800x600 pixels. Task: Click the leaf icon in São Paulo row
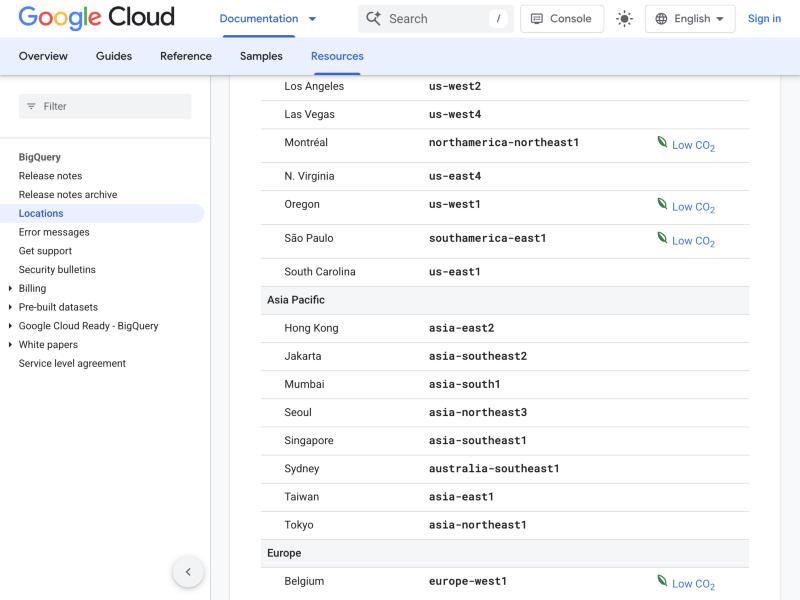coord(662,238)
